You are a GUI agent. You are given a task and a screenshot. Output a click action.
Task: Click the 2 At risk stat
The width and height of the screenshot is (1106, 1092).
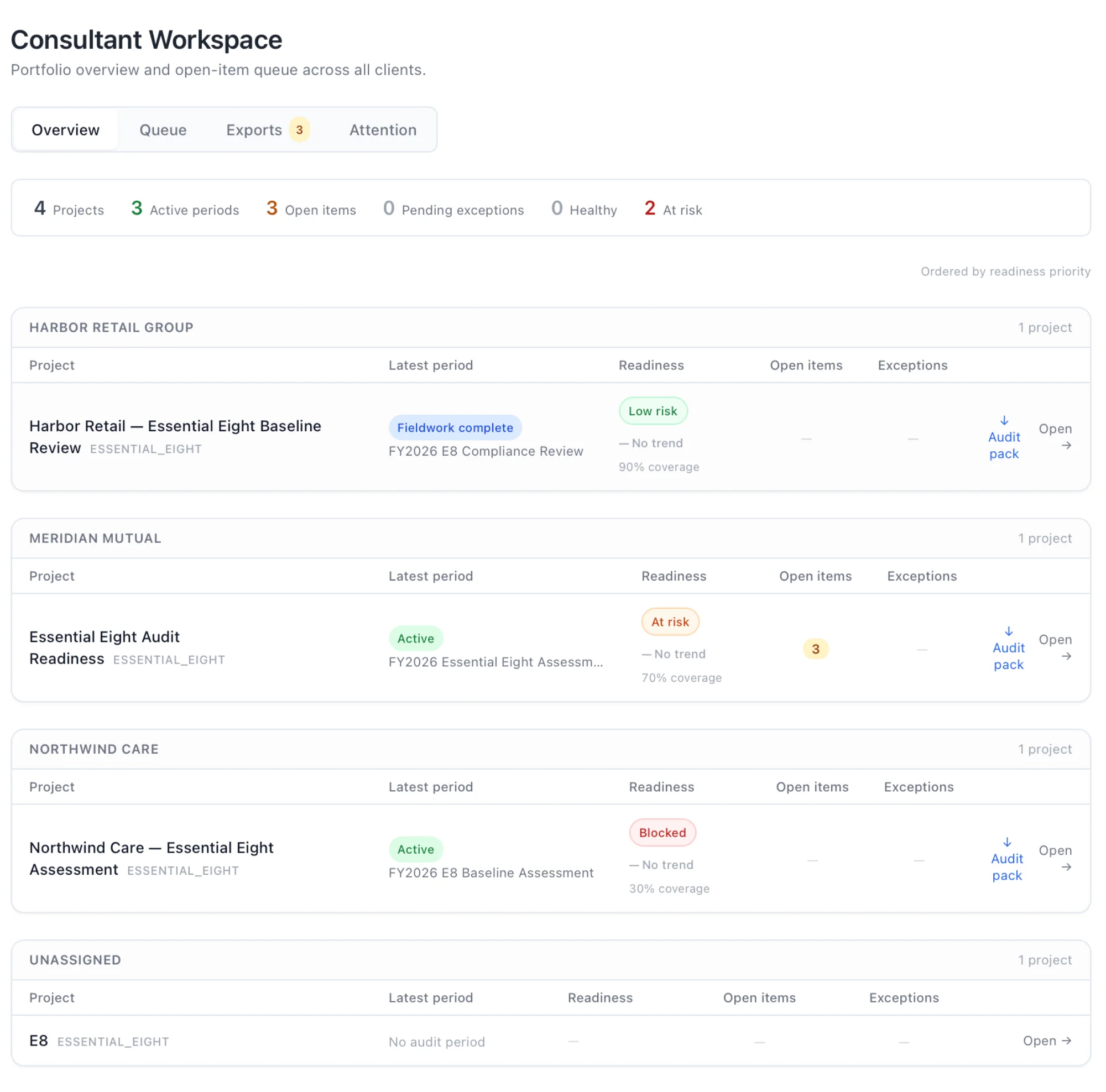(x=673, y=208)
